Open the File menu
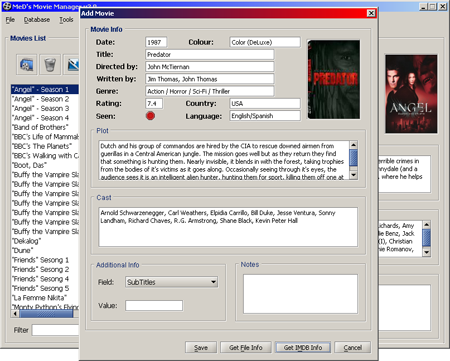This screenshot has width=450, height=361. 10,20
